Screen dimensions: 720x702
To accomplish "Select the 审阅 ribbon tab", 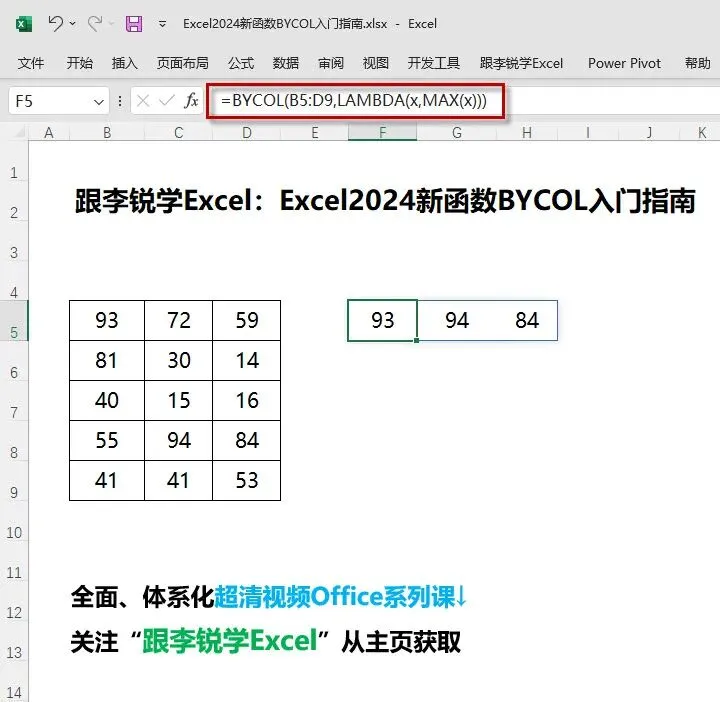I will point(331,63).
